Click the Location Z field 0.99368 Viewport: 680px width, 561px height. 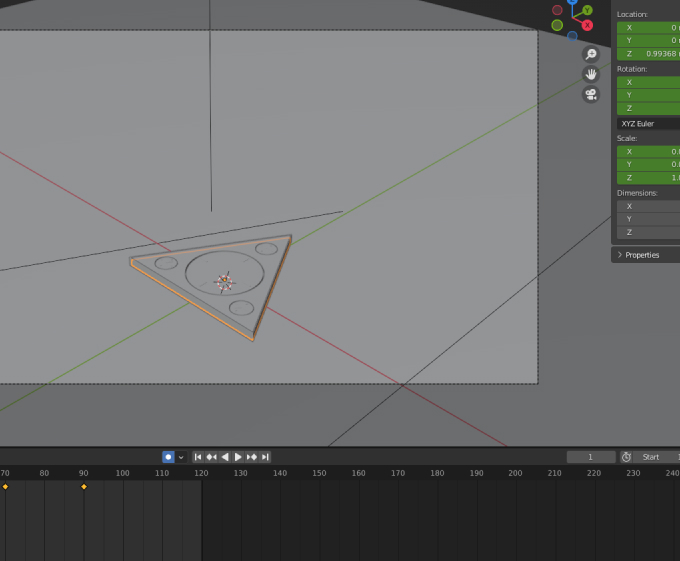click(x=648, y=54)
